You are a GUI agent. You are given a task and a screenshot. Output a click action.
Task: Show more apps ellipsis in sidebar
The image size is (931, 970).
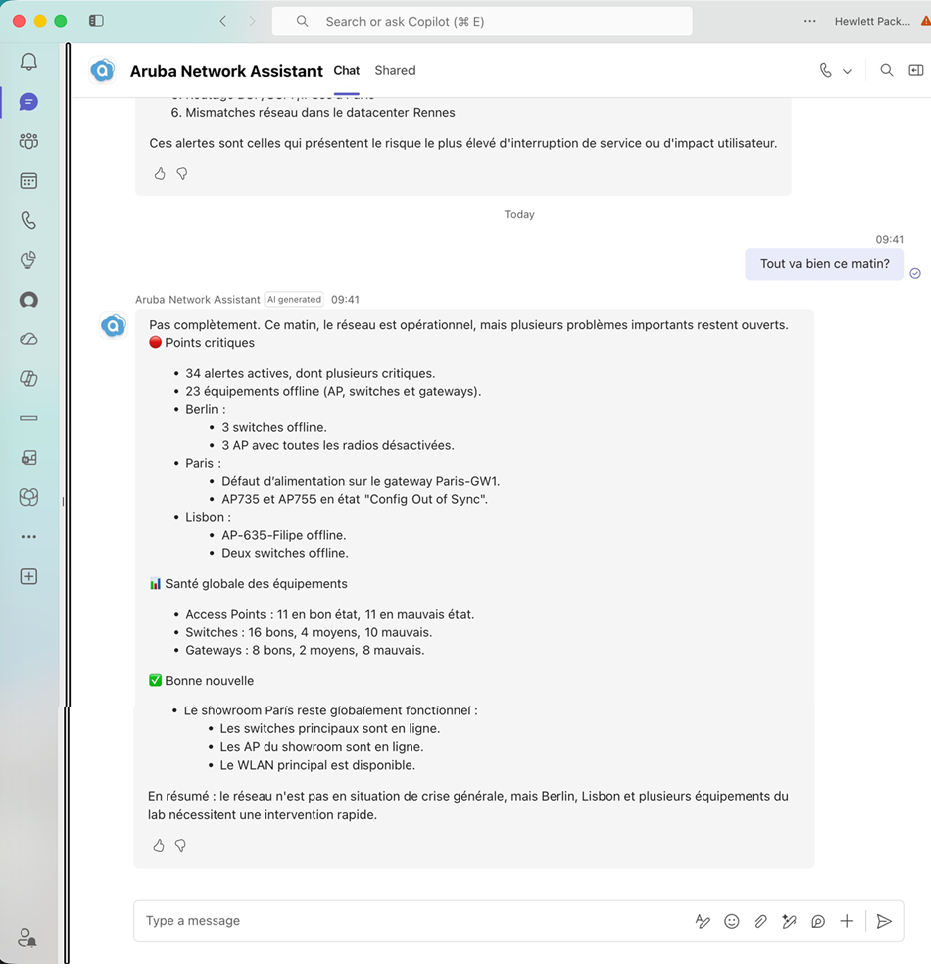click(x=28, y=536)
